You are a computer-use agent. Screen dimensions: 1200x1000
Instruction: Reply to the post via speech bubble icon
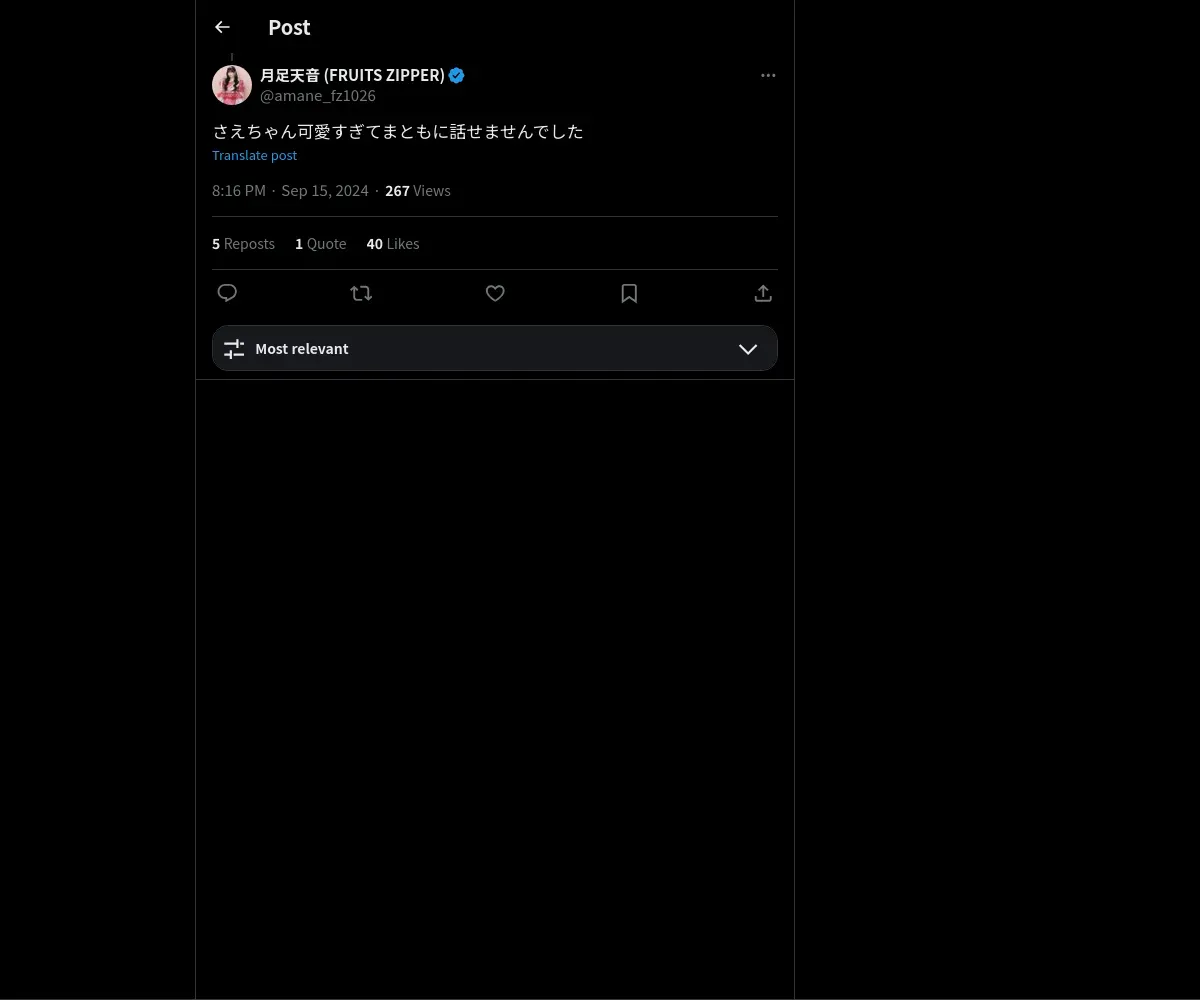227,293
